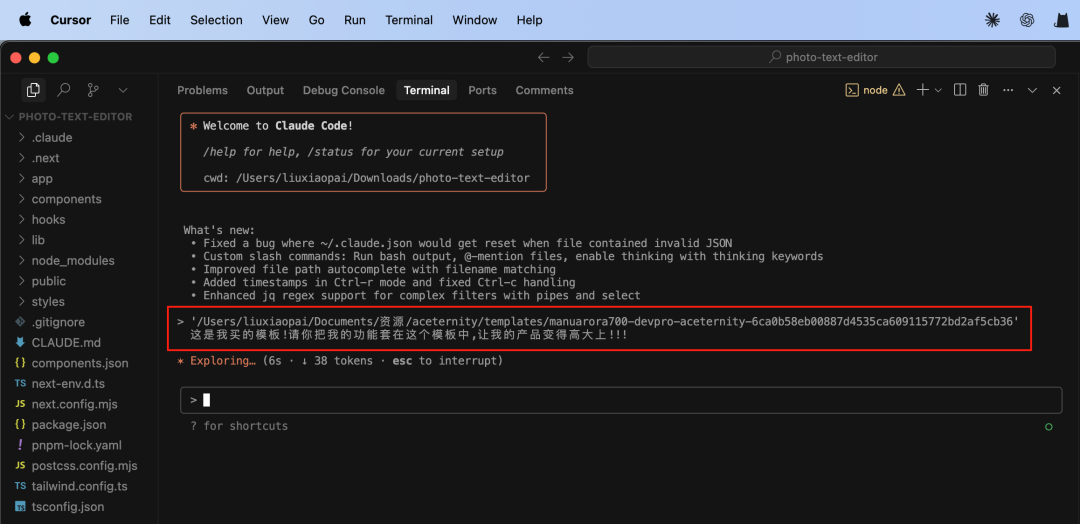The width and height of the screenshot is (1080, 524).
Task: Switch to the Ports tab
Action: pyautogui.click(x=482, y=90)
